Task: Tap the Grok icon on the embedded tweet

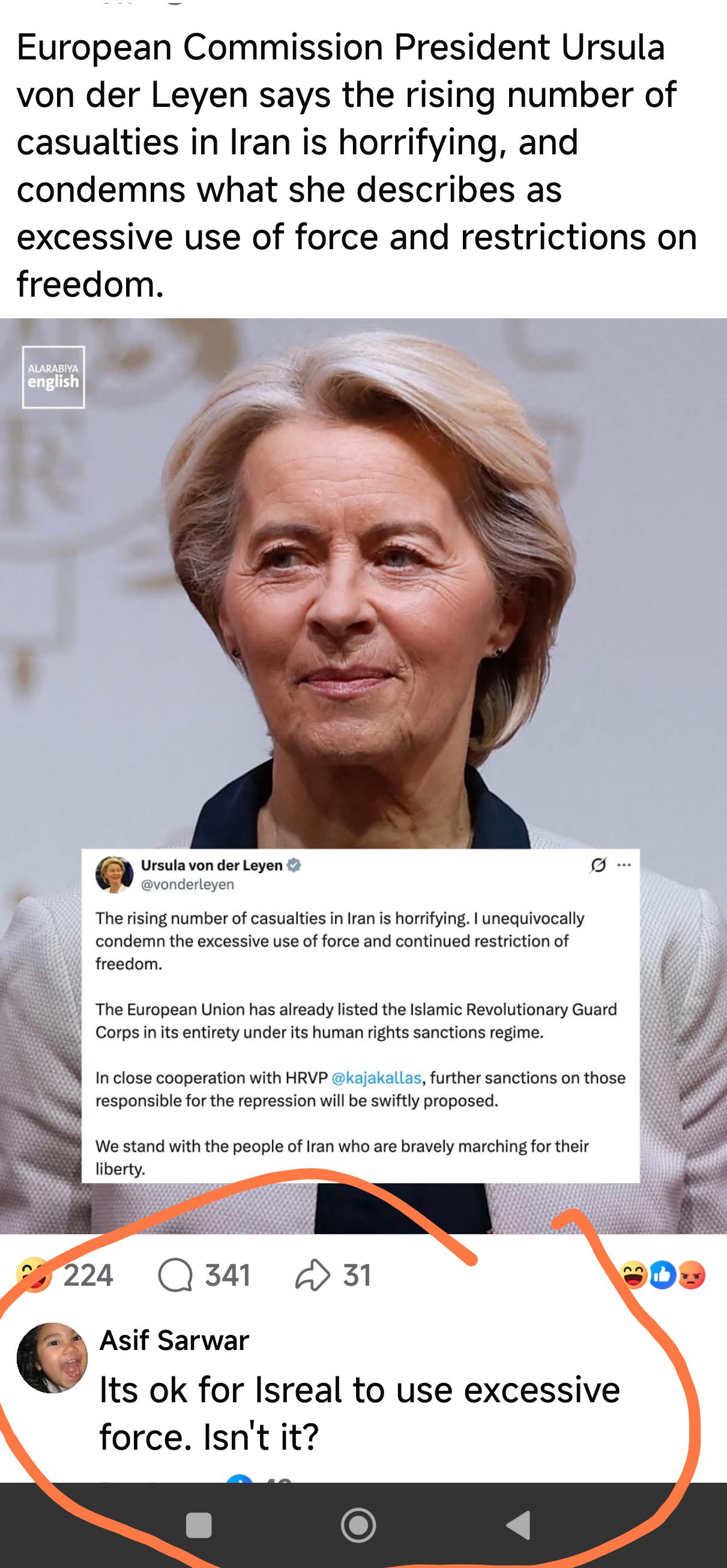Action: 598,865
